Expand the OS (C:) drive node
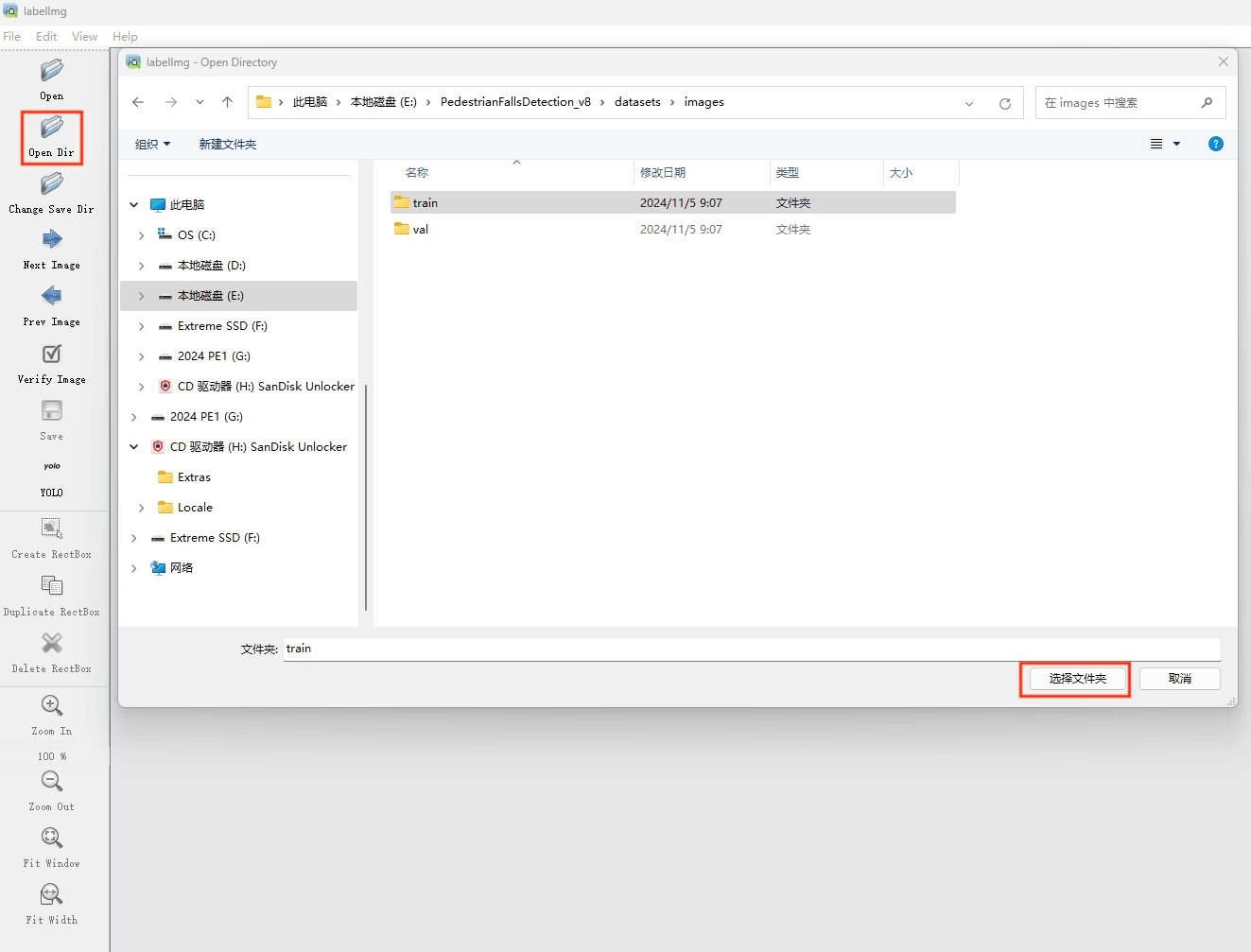This screenshot has height=952, width=1251. pyautogui.click(x=142, y=235)
